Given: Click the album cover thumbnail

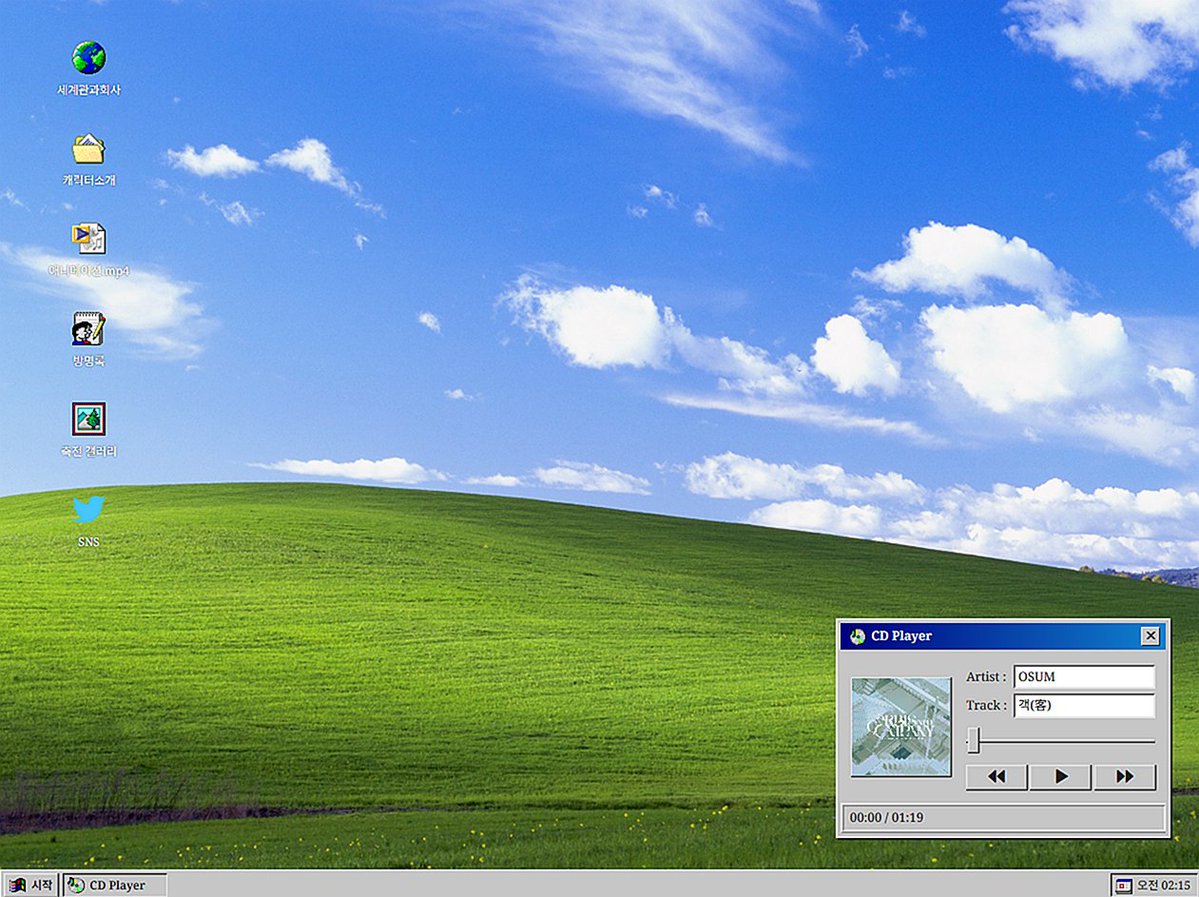Looking at the screenshot, I should tap(901, 726).
